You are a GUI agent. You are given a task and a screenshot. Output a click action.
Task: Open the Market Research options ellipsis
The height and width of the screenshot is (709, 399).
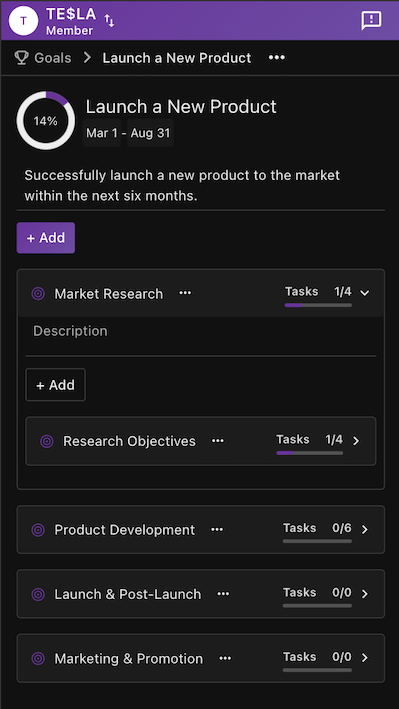[185, 293]
